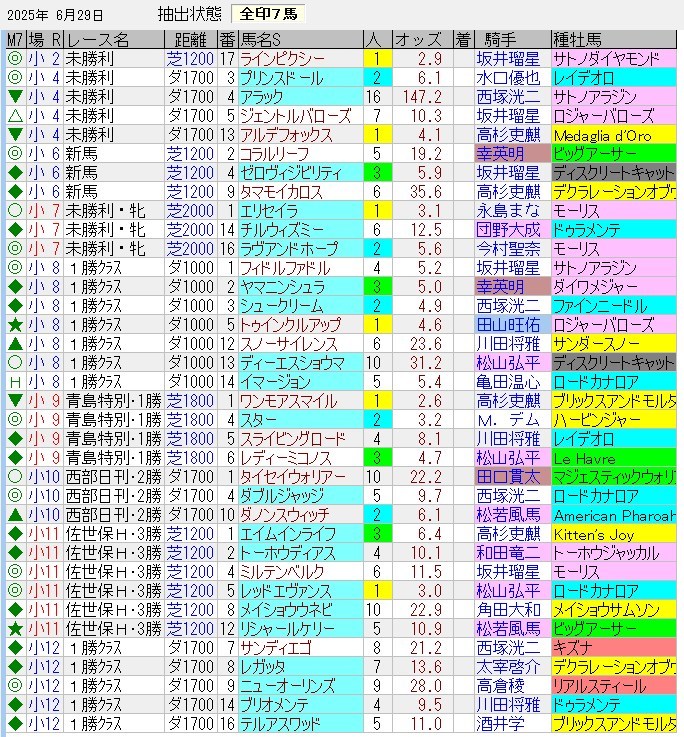Click the star mark beside トゥインクルアップ
Viewport: 684px width, 737px height.
[x=16, y=324]
